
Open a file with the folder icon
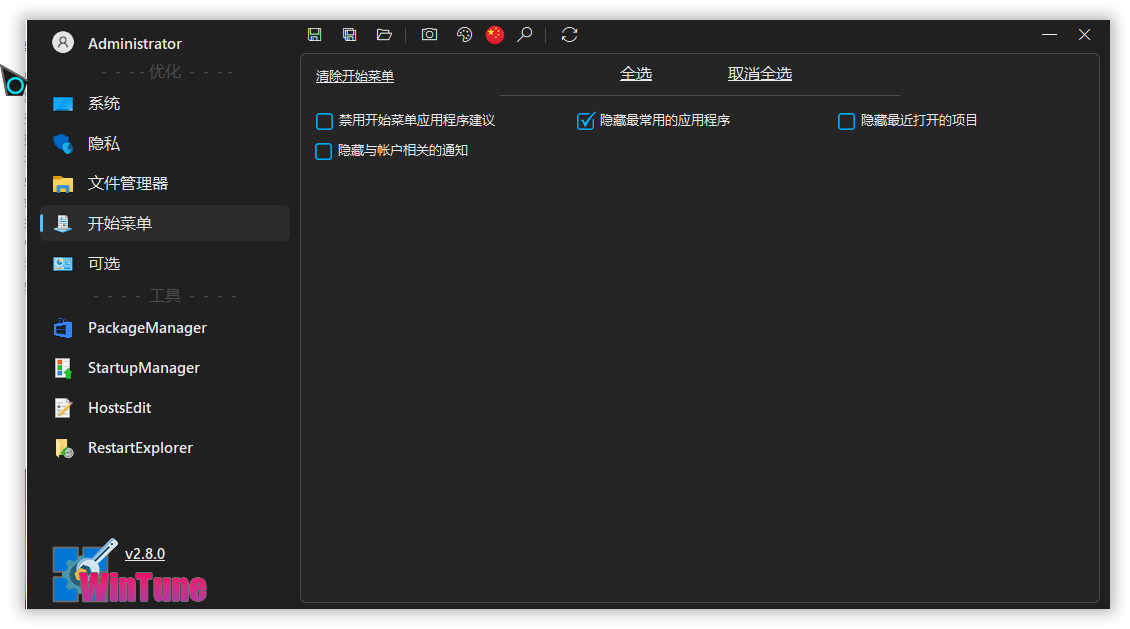[384, 35]
